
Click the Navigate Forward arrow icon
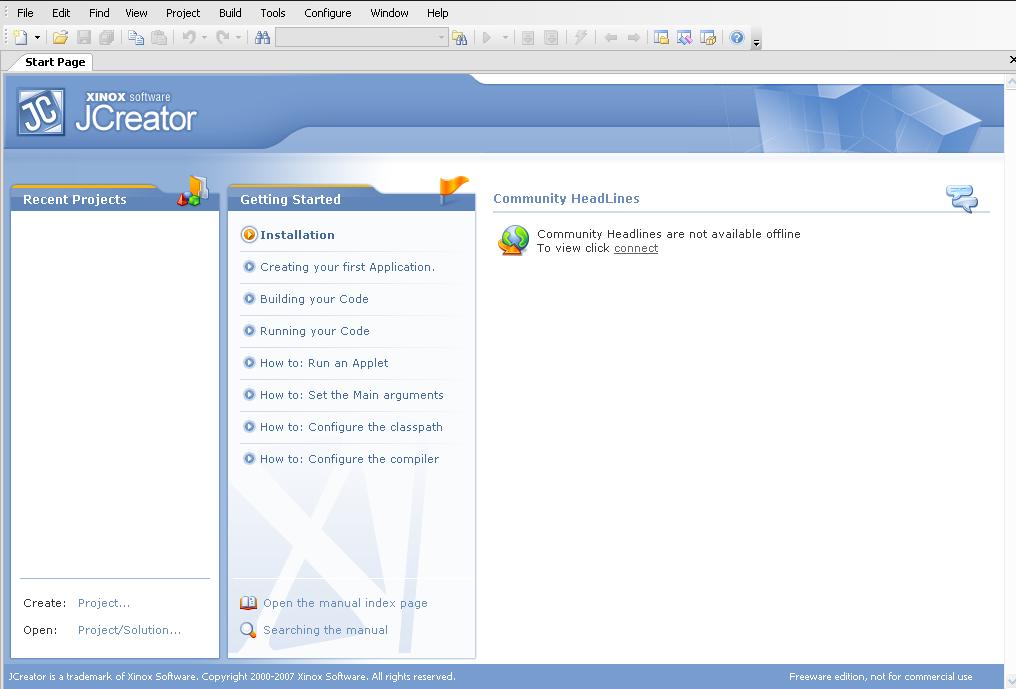coord(634,38)
